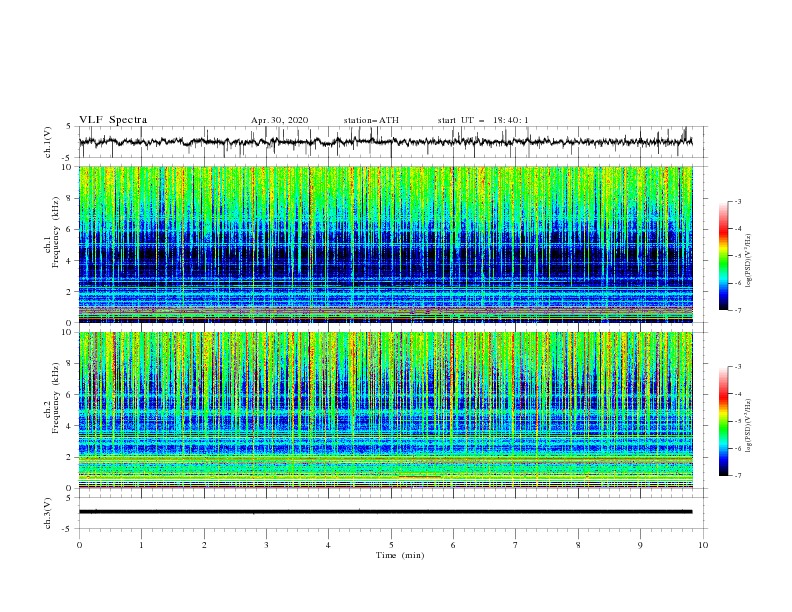Click the time axis tick label "7"

[x=516, y=545]
